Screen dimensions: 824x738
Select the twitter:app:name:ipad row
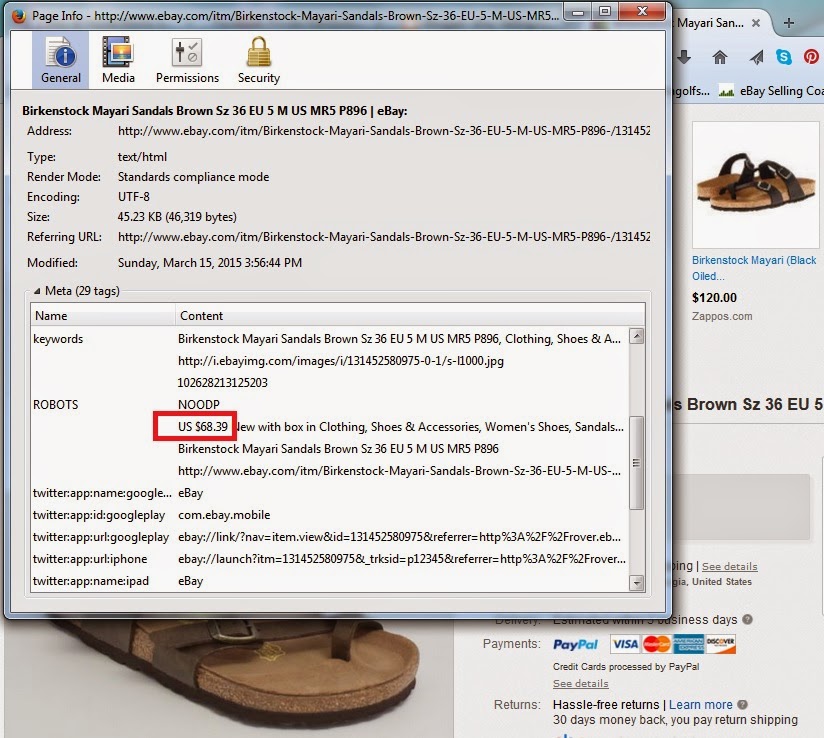pyautogui.click(x=329, y=581)
